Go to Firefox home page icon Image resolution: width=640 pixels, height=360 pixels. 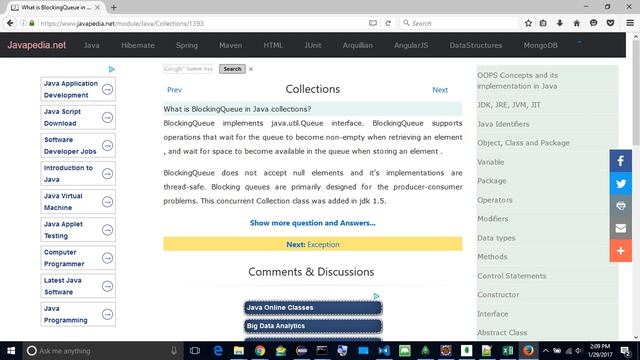pyautogui.click(x=576, y=23)
